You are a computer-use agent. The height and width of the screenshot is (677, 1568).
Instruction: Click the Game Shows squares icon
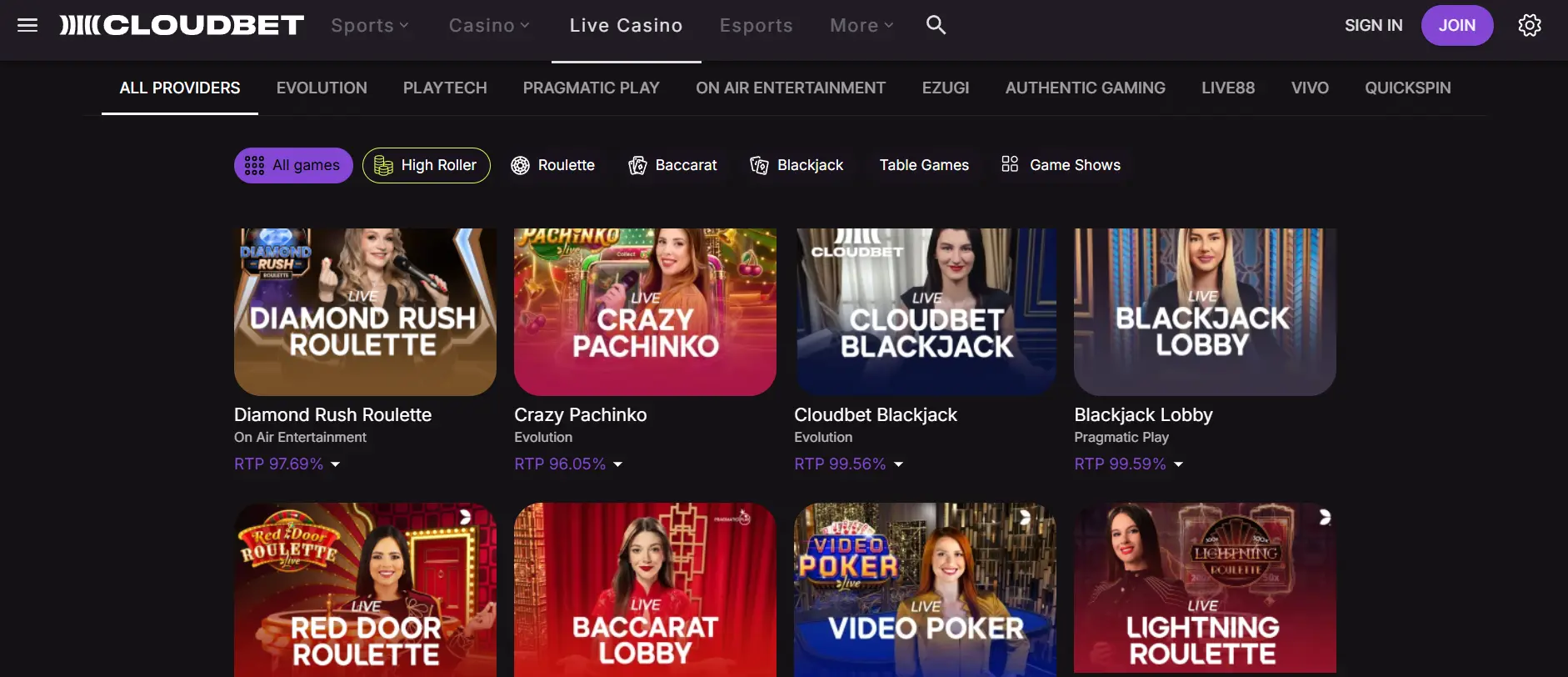coord(1009,165)
